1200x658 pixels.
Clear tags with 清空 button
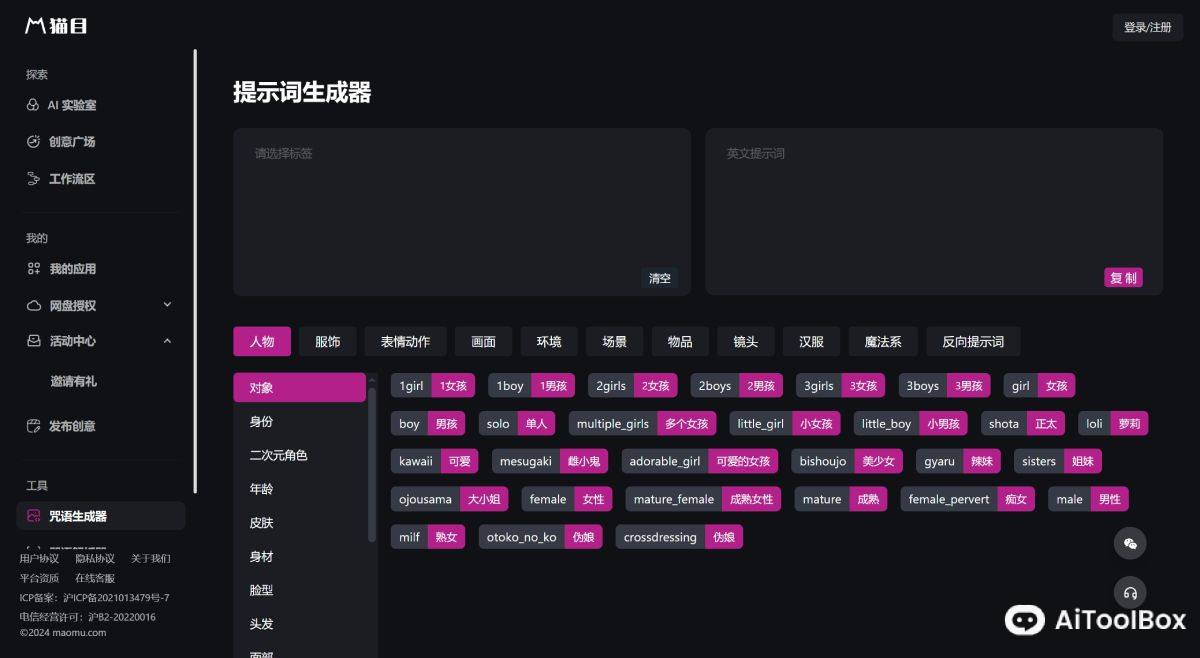point(660,278)
